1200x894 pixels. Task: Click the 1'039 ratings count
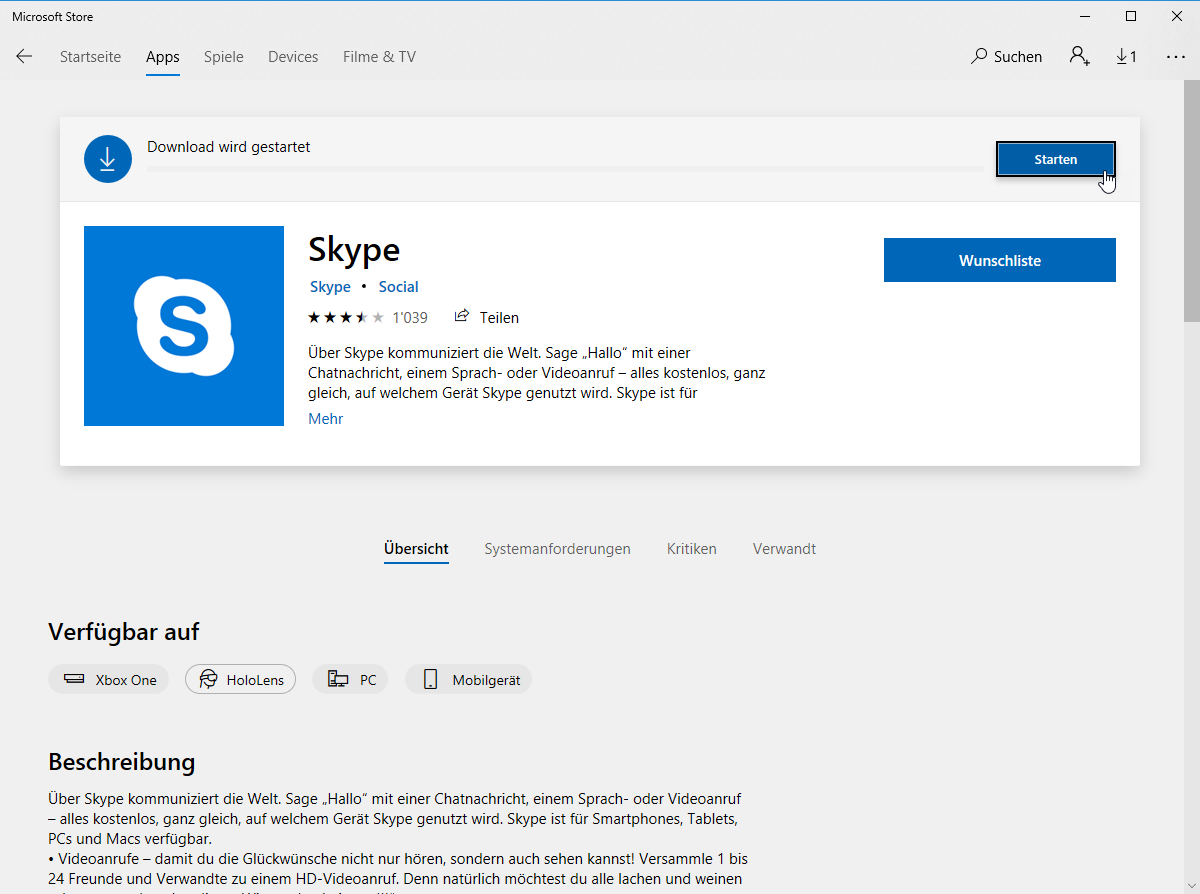[x=410, y=318]
